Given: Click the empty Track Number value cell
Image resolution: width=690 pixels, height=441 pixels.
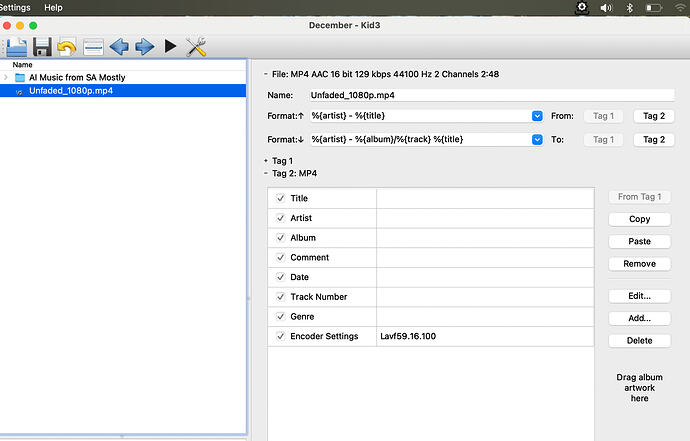Looking at the screenshot, I should click(x=485, y=297).
